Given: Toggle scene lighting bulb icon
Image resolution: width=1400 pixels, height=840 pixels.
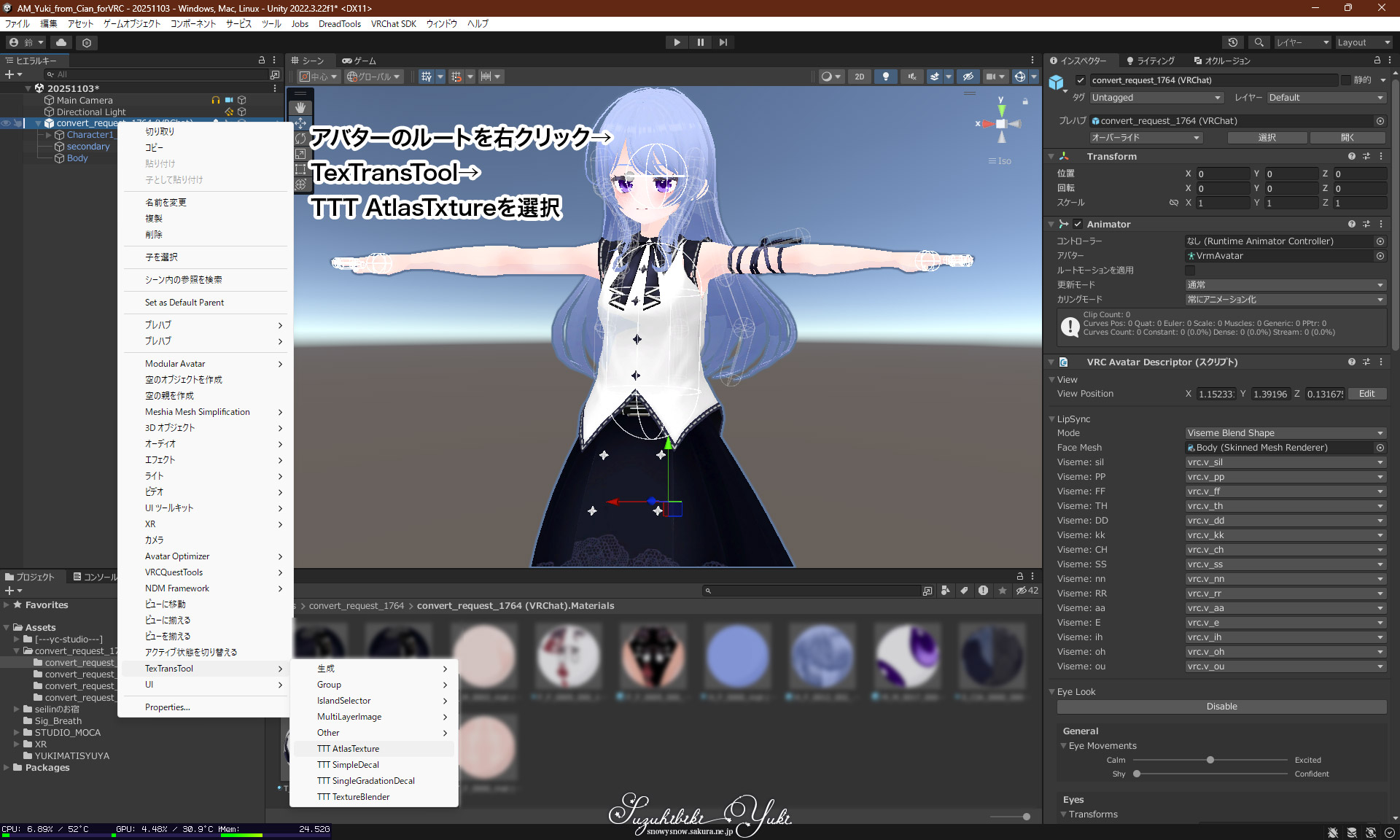Looking at the screenshot, I should 885,77.
